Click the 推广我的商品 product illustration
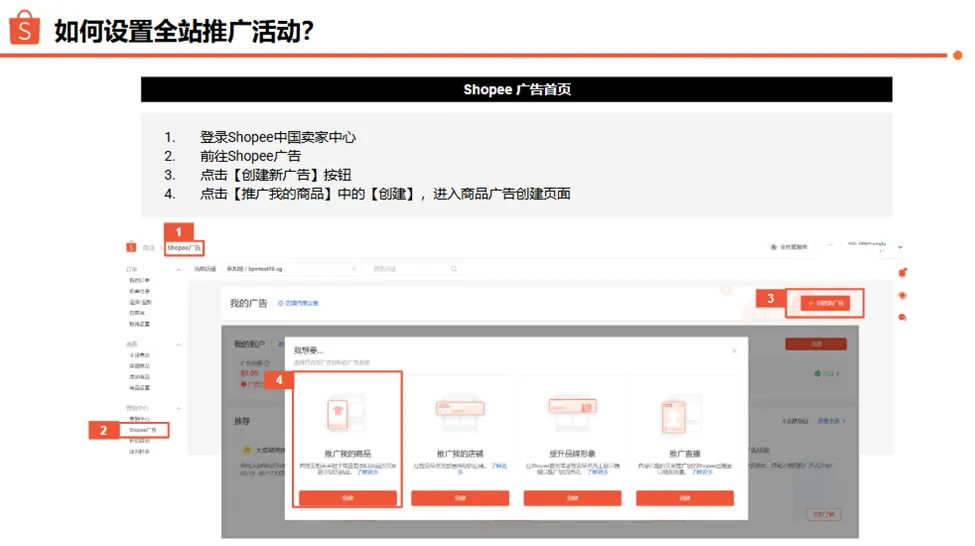Image resolution: width=975 pixels, height=546 pixels. (345, 415)
